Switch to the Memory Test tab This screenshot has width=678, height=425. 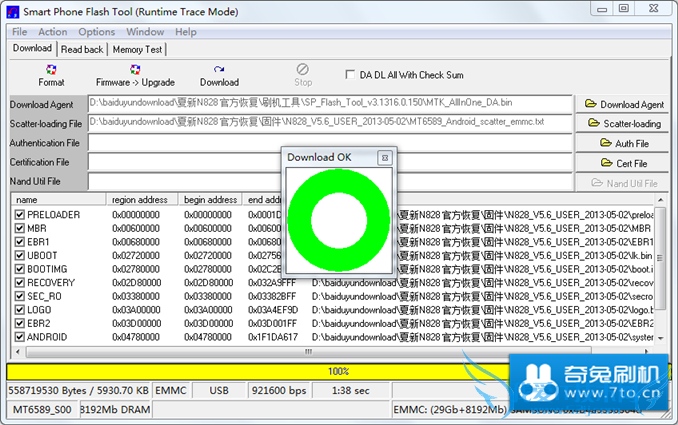[x=138, y=49]
